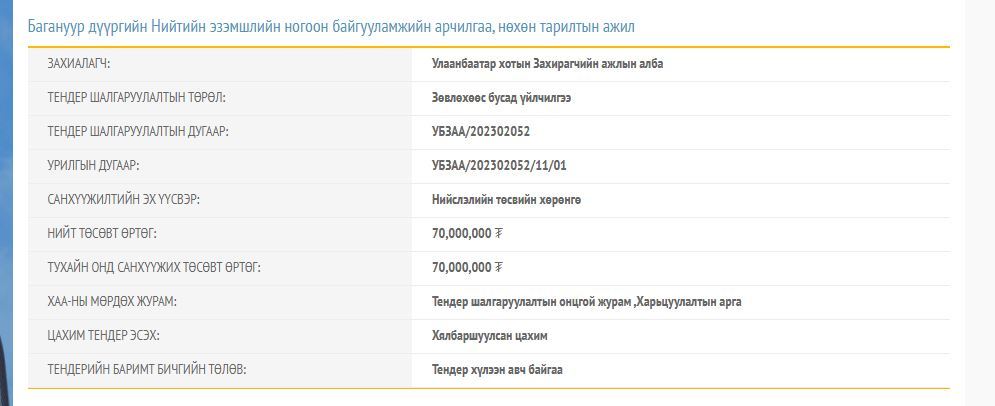The image size is (995, 406).
Task: Click the 70,000,000 ₮ amount beside "ТУХАЙН ОНД САНХҮҮЖИХ"
Action: click(x=467, y=268)
